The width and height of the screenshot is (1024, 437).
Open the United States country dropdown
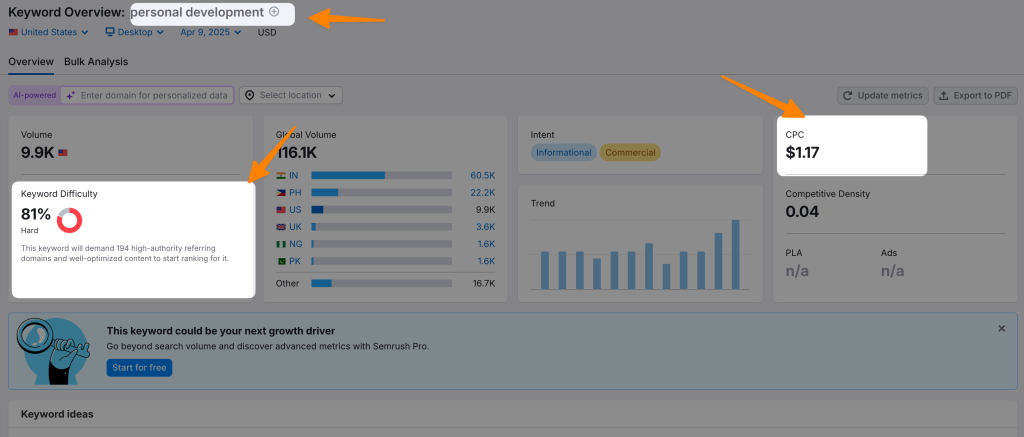coord(48,32)
